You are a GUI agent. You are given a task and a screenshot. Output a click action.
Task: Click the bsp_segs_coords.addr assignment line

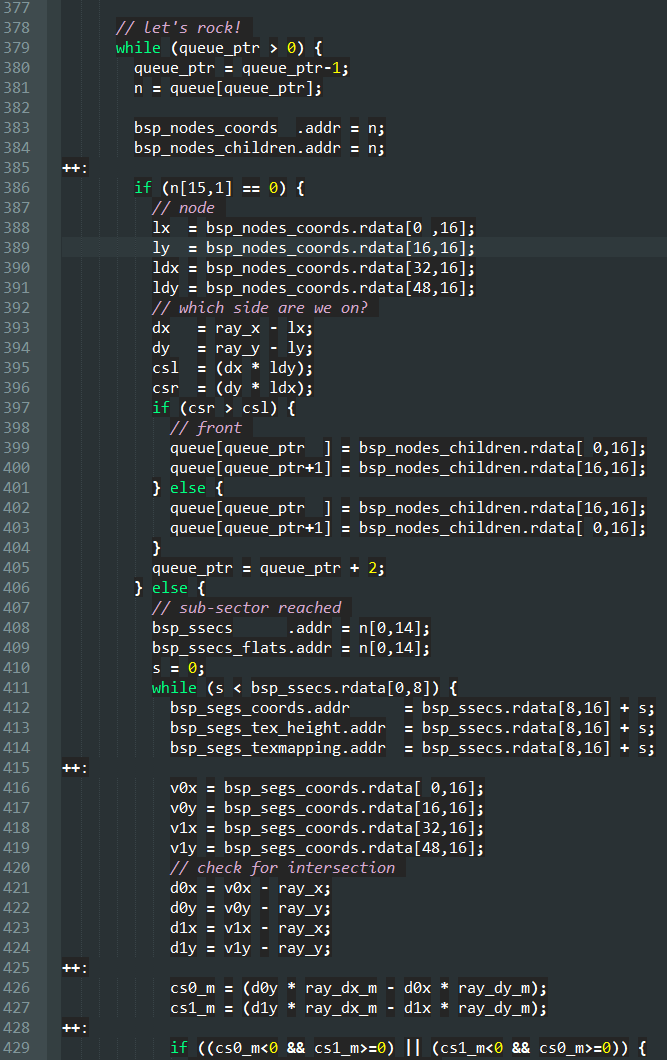(412, 708)
